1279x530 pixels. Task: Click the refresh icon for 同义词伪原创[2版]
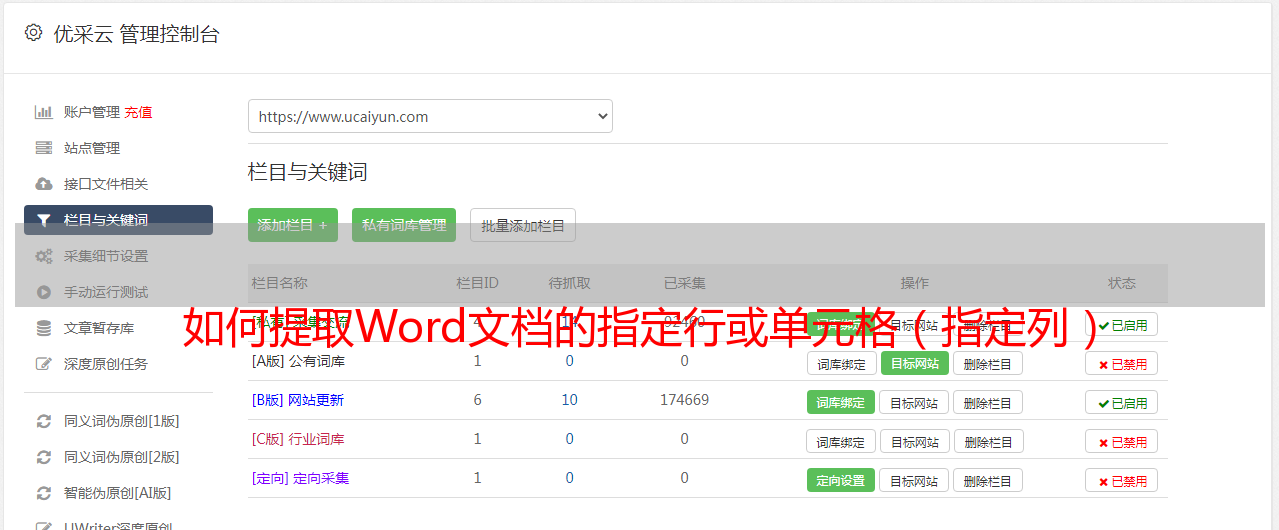point(43,457)
